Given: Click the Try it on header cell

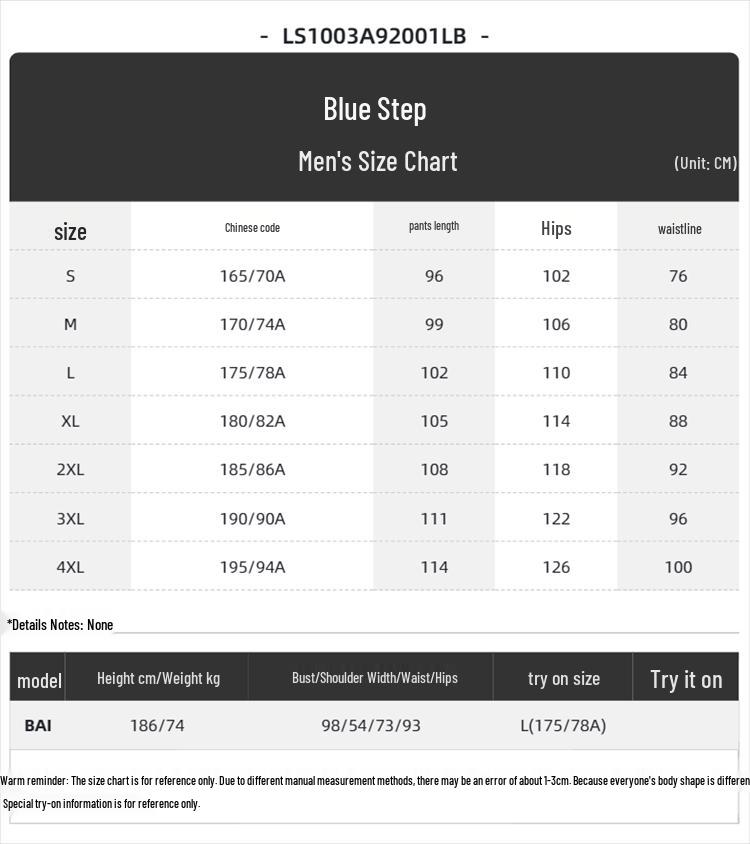Looking at the screenshot, I should pyautogui.click(x=686, y=680).
